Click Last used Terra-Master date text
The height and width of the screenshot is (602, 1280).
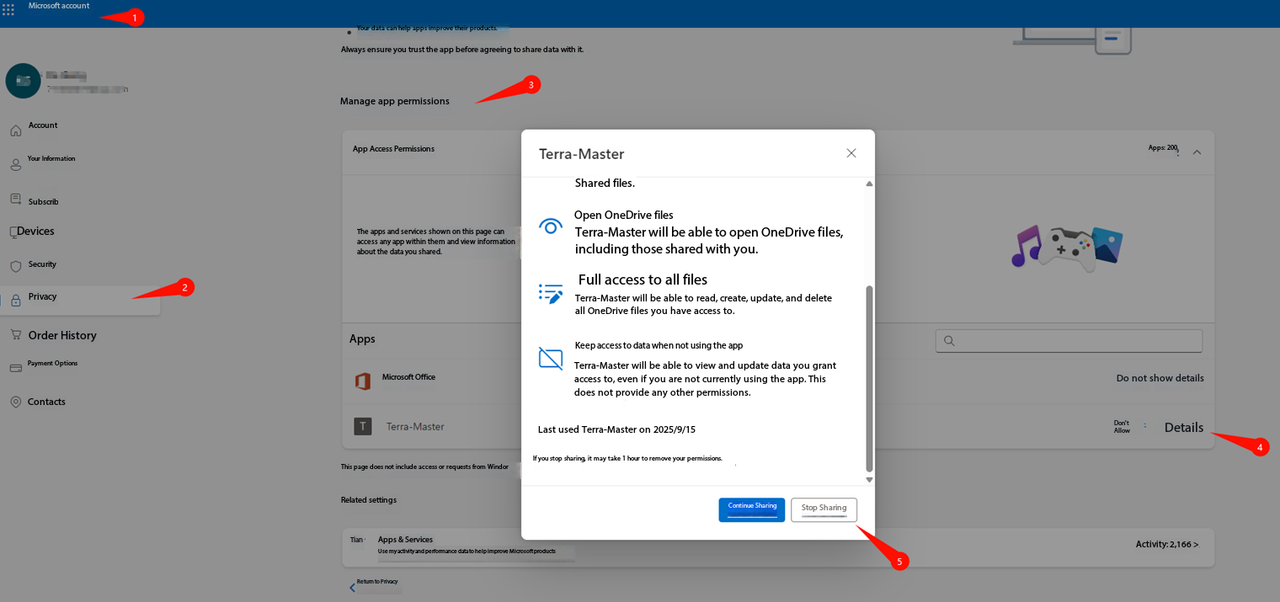tap(616, 429)
